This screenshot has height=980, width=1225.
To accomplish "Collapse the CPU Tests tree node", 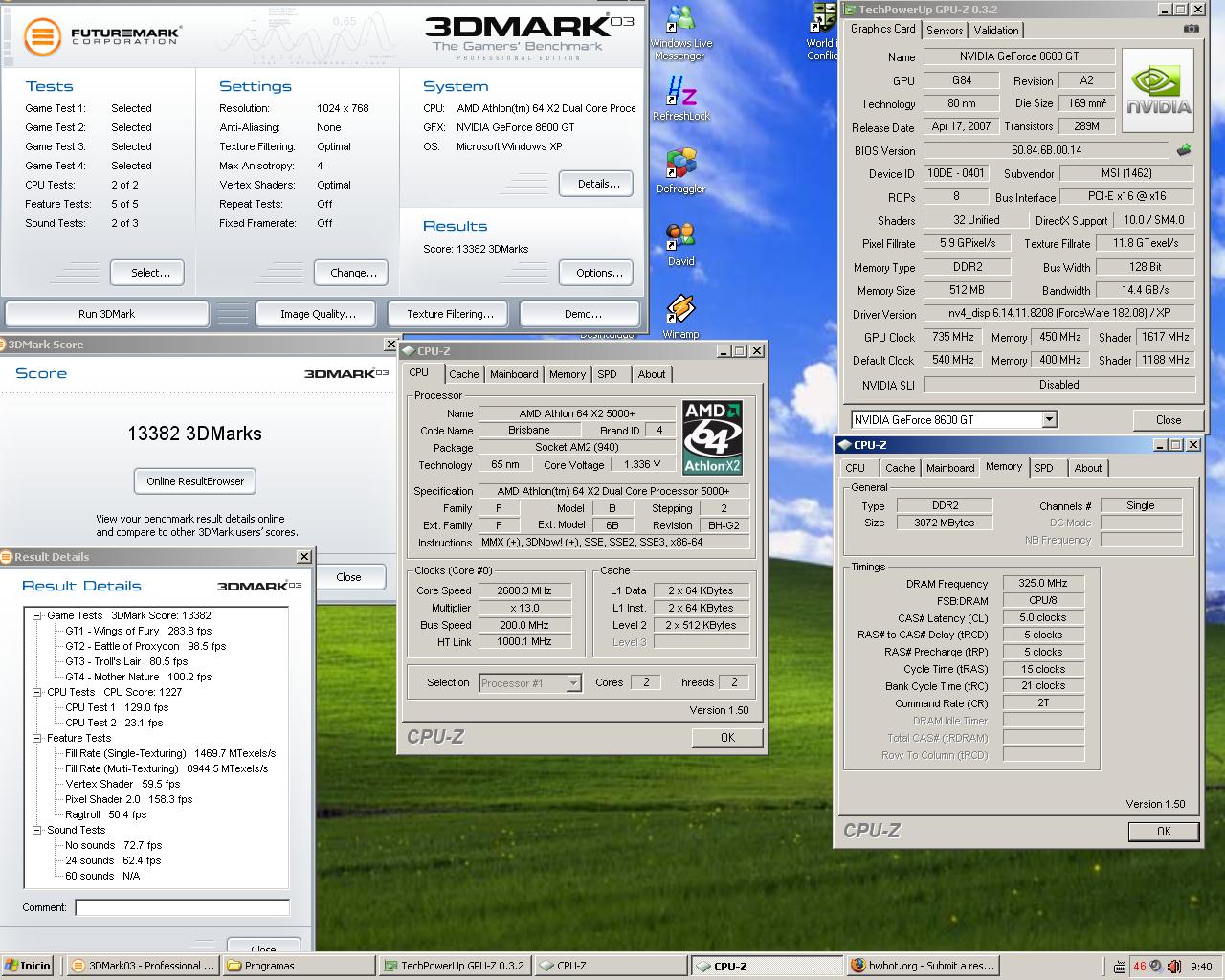I will click(37, 692).
